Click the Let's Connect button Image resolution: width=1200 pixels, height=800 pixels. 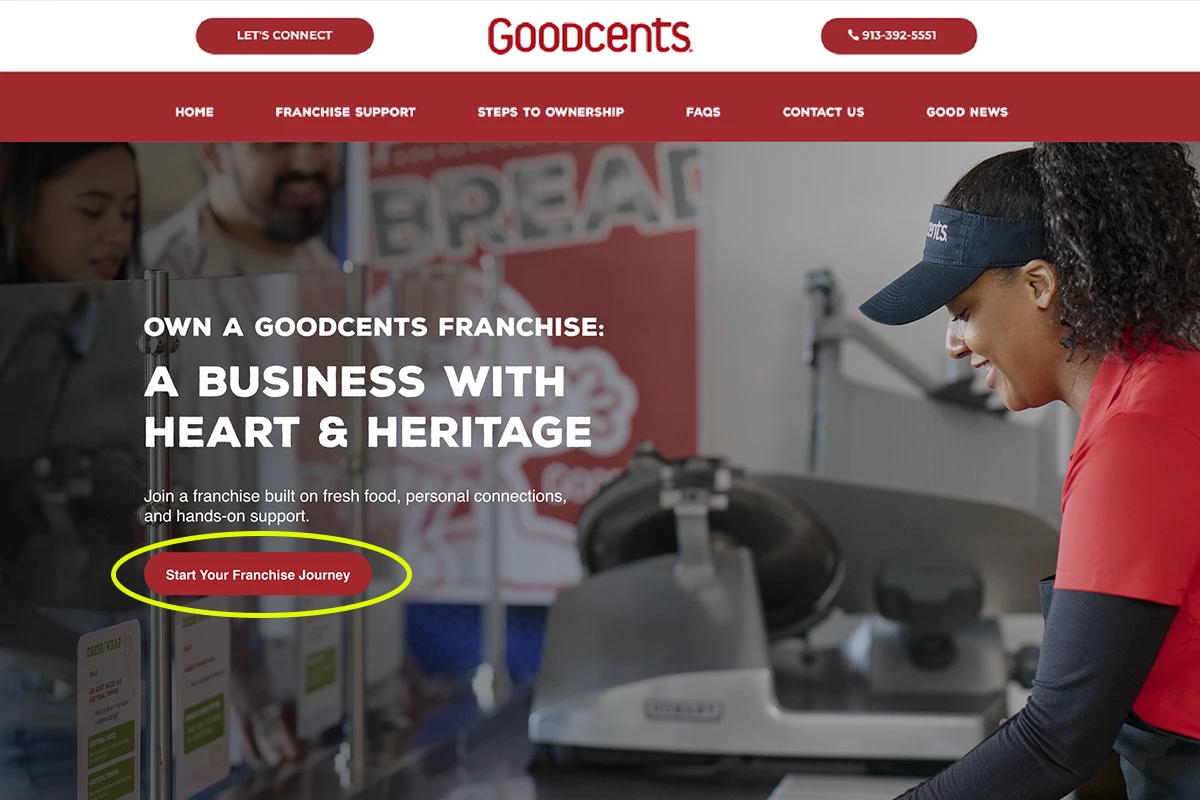click(284, 35)
